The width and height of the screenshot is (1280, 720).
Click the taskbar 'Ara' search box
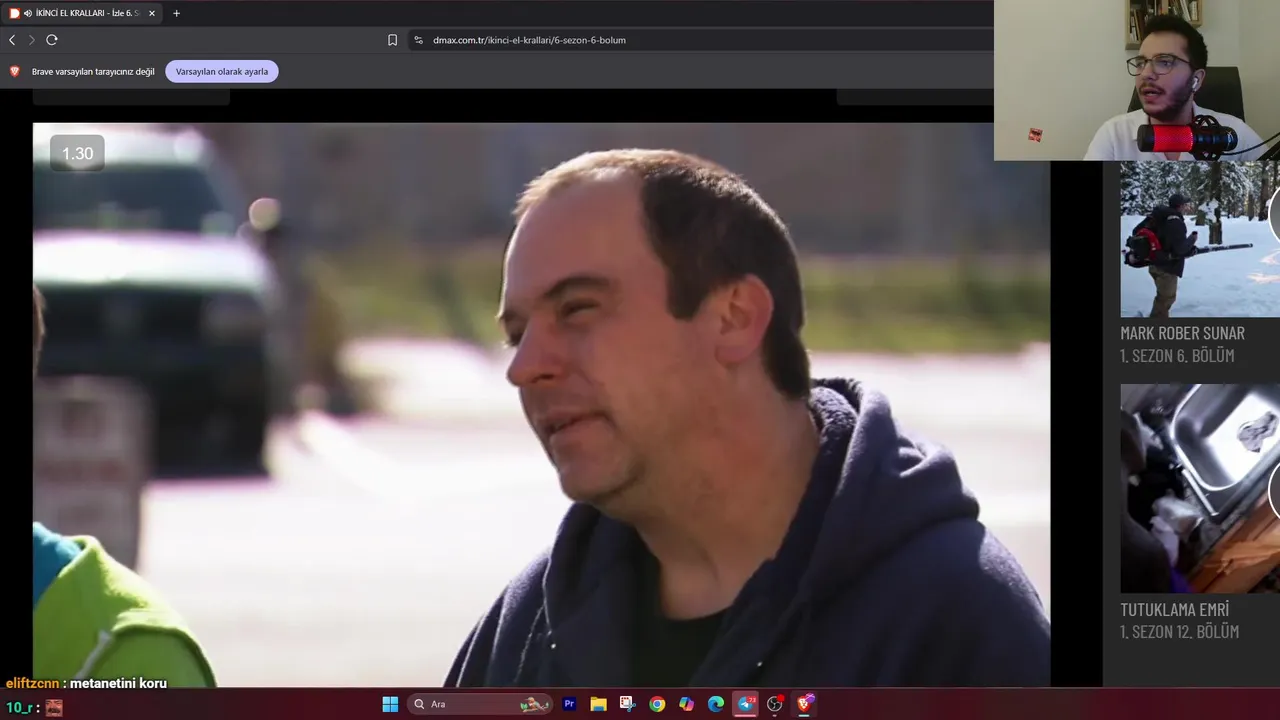(x=480, y=704)
